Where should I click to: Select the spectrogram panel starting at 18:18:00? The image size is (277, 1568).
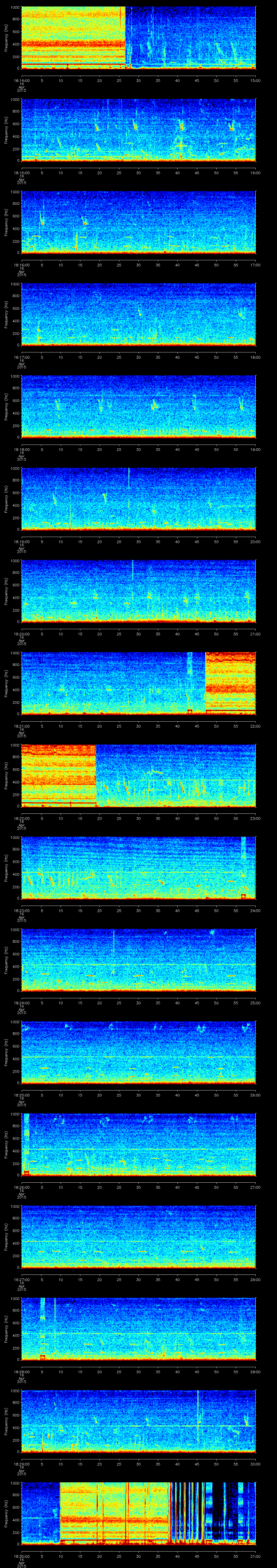(138, 407)
